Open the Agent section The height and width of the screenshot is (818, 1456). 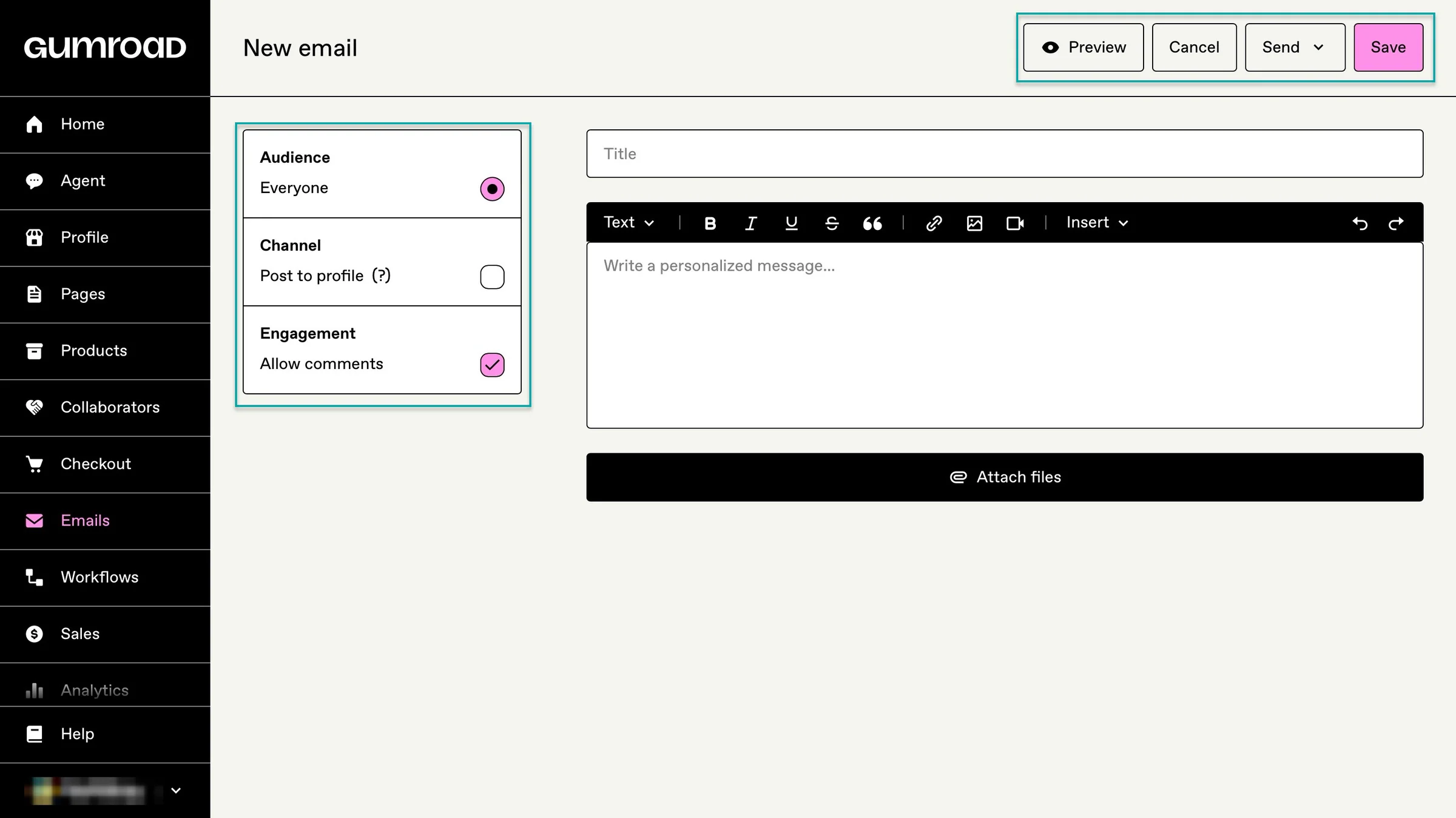[105, 181]
